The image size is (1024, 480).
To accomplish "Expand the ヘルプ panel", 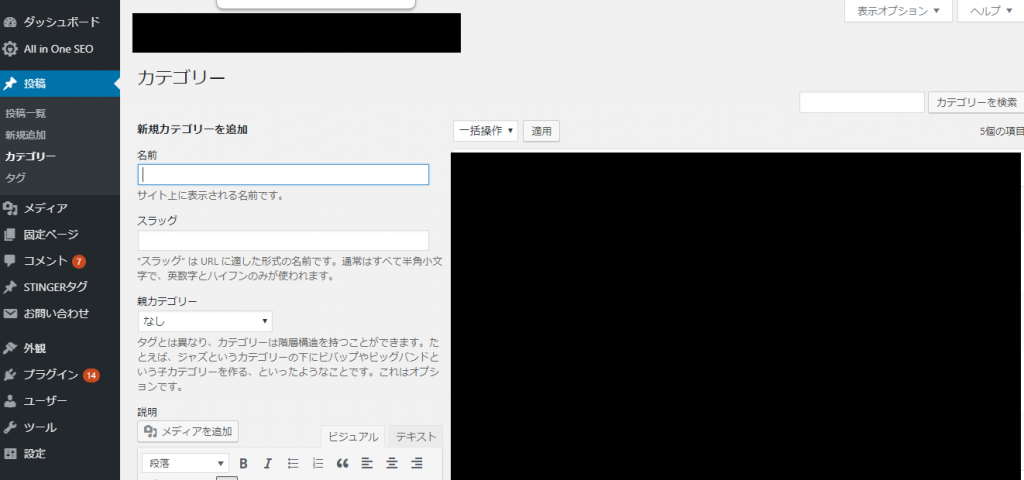I will (x=991, y=11).
